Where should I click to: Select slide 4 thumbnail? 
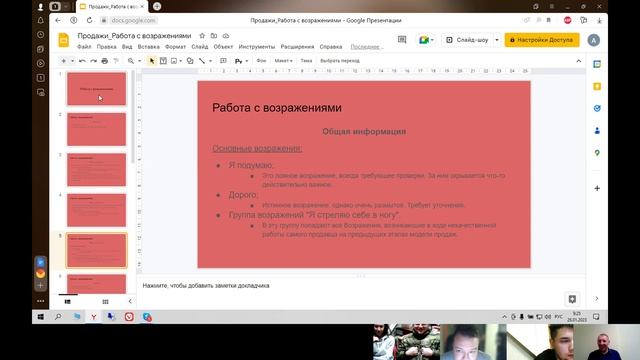(x=96, y=210)
